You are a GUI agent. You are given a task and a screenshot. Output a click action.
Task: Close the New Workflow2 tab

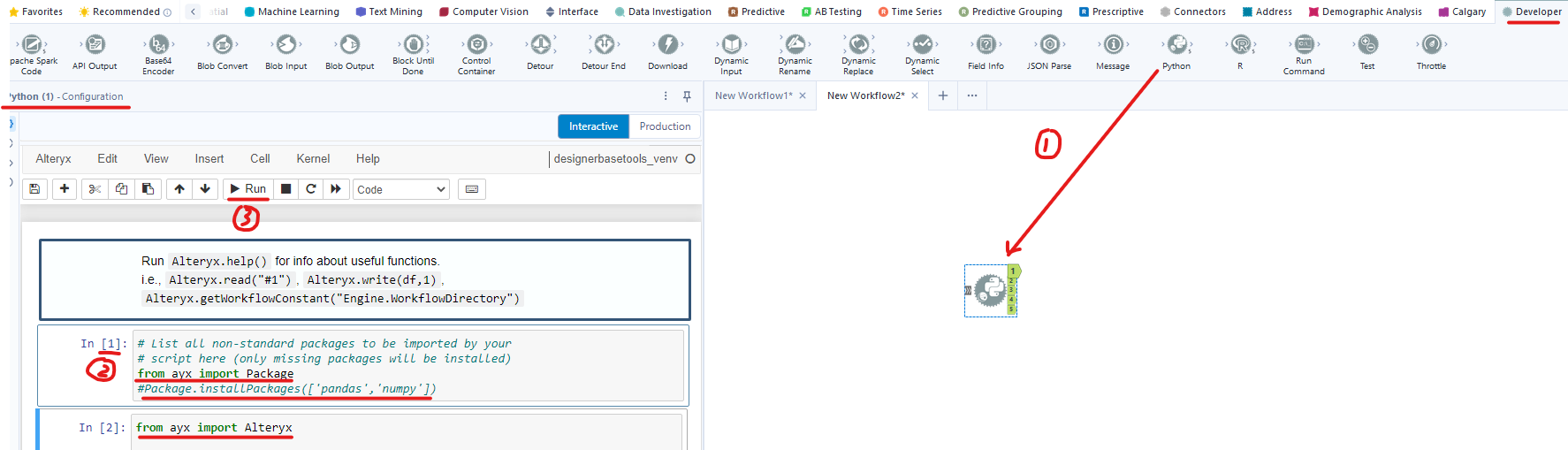click(x=915, y=95)
